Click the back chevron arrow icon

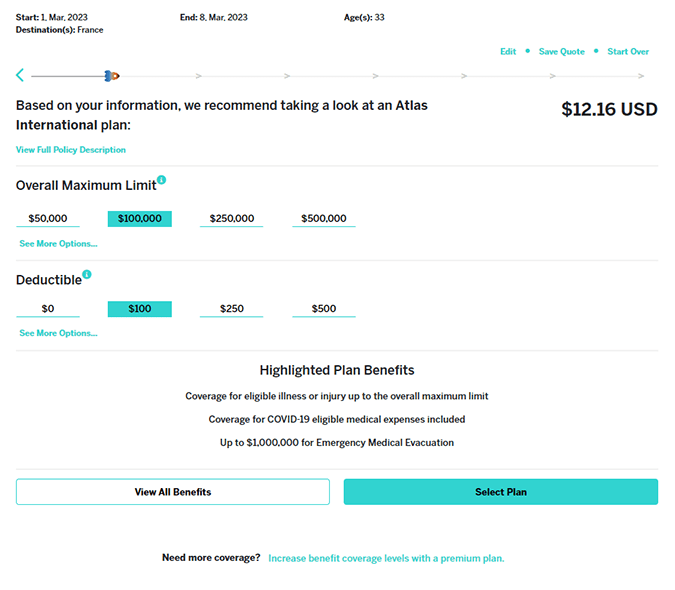[20, 75]
